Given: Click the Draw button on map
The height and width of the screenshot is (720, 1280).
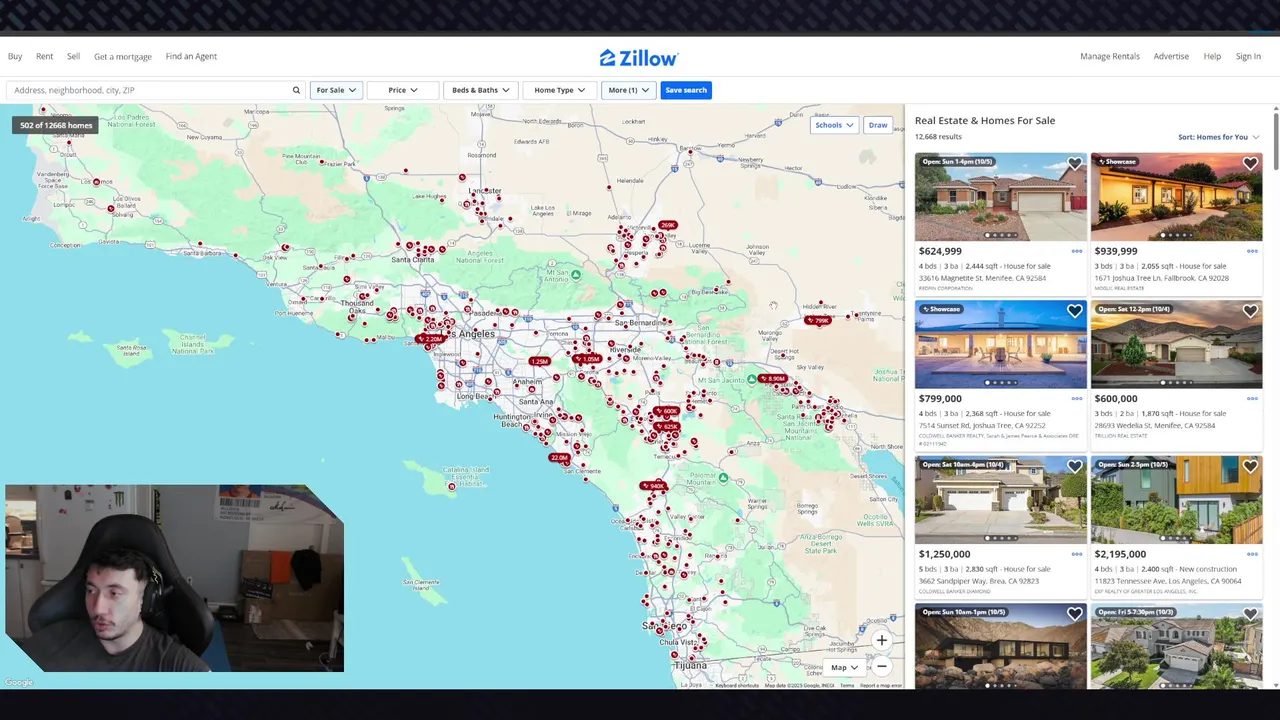Looking at the screenshot, I should [878, 125].
